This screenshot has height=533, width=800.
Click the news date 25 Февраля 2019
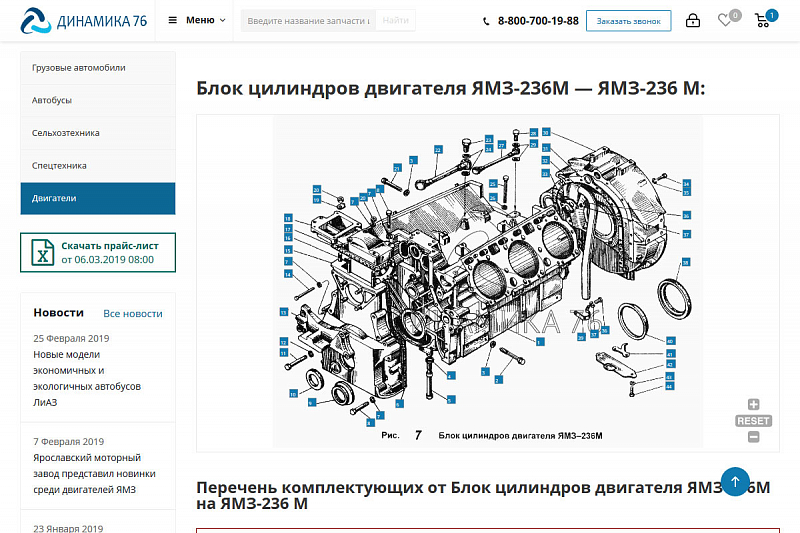(x=71, y=338)
